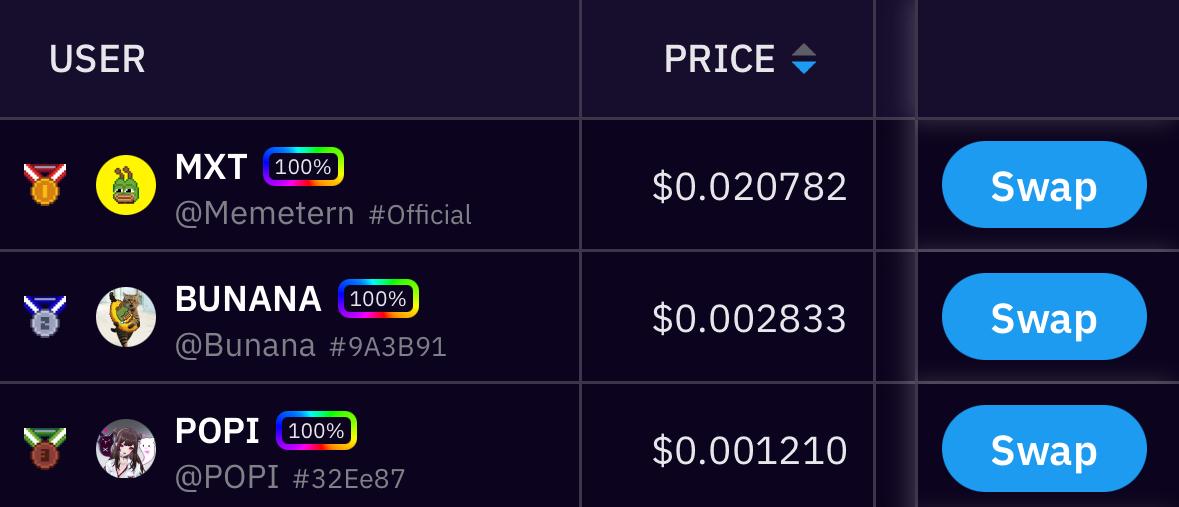Open the MXT frog avatar
Screen dimensions: 1179x507
(126, 185)
